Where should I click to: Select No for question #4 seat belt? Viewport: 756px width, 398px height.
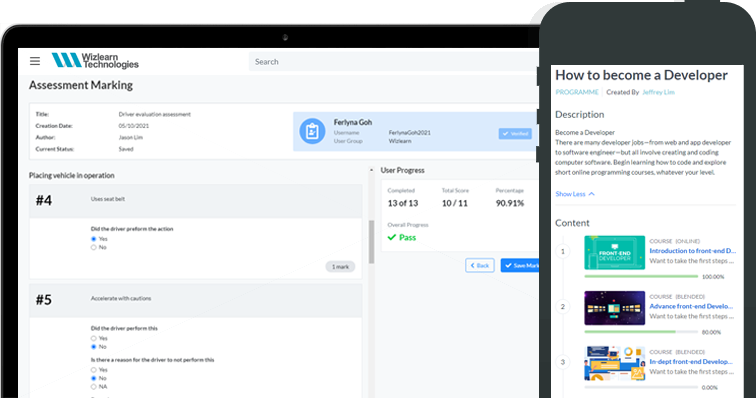pos(94,247)
